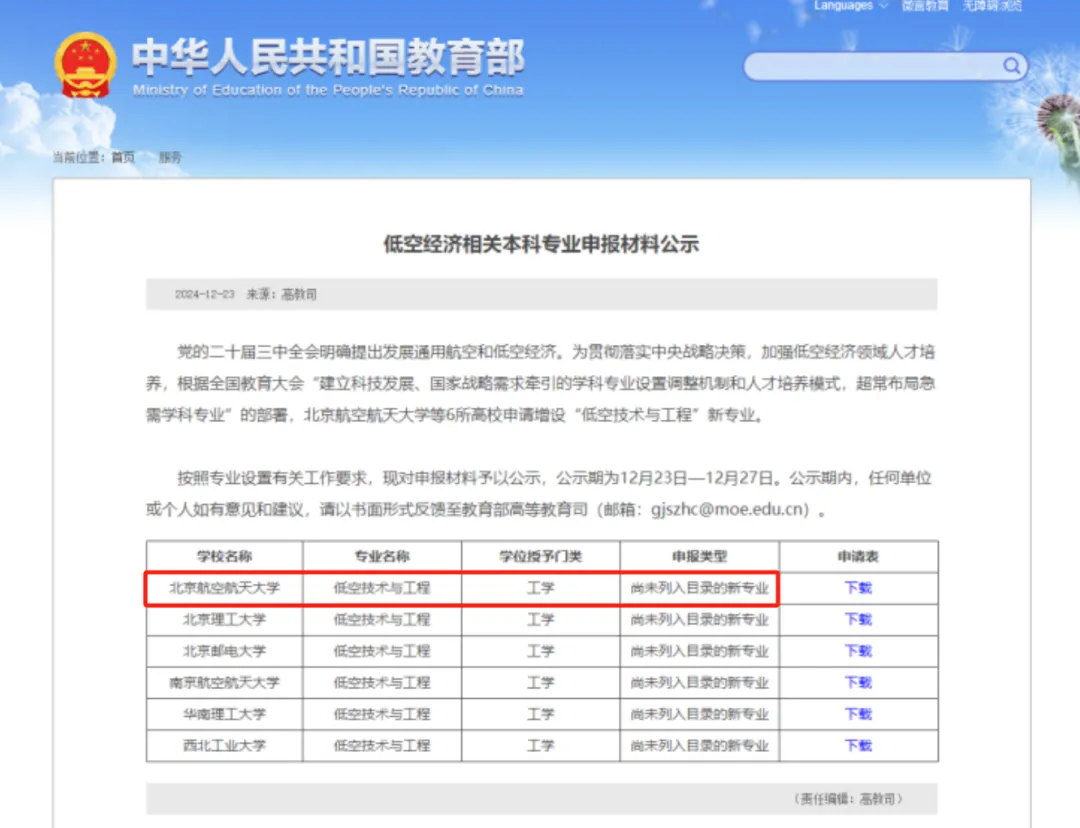Open the 微言教育 link
The height and width of the screenshot is (828, 1080).
pyautogui.click(x=925, y=6)
